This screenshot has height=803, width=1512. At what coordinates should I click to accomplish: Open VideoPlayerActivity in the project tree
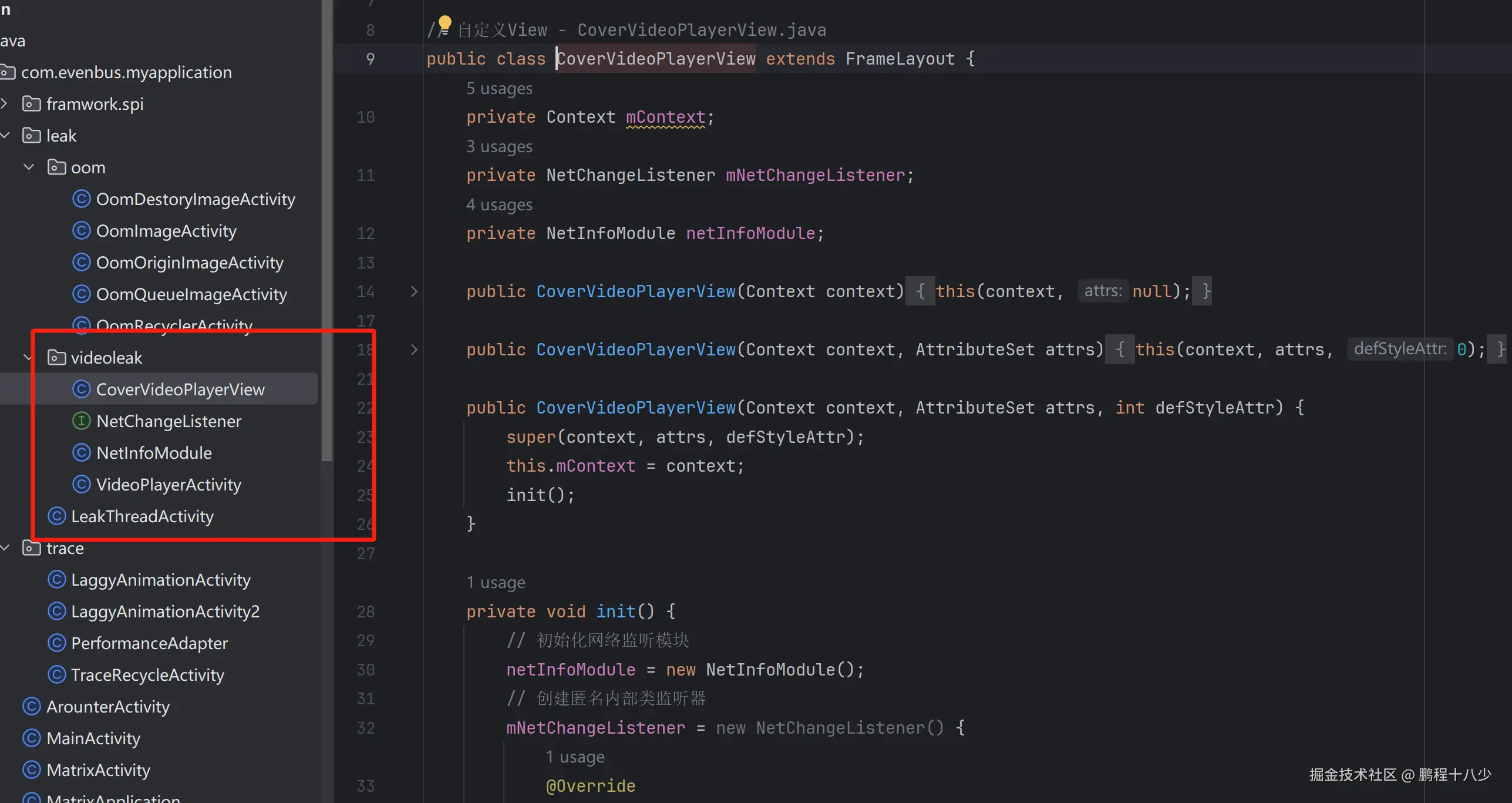tap(169, 485)
